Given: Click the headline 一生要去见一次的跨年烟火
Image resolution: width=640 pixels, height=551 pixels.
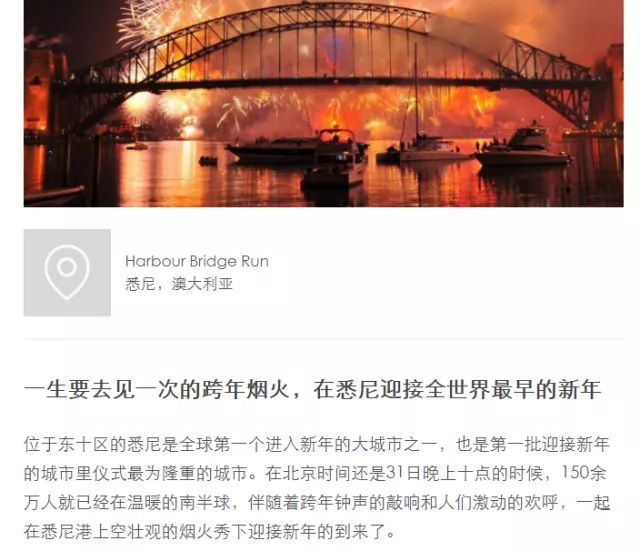Looking at the screenshot, I should [157, 390].
